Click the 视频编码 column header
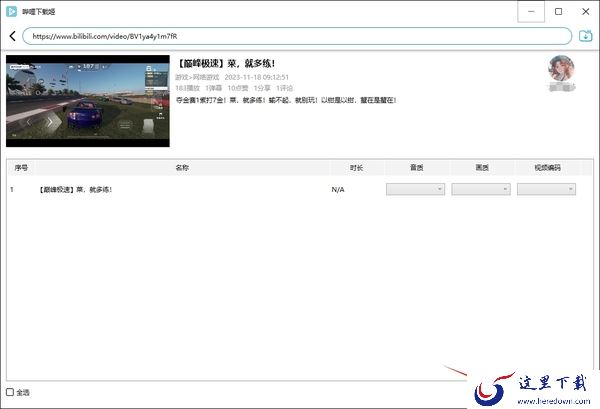This screenshot has width=600, height=409. click(x=548, y=168)
